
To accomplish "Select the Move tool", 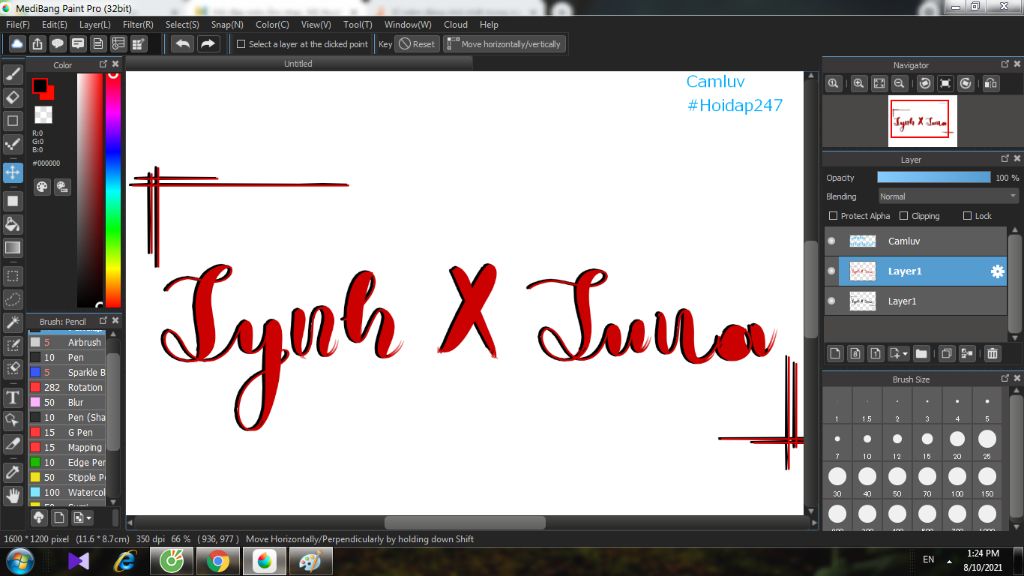I will coord(12,172).
